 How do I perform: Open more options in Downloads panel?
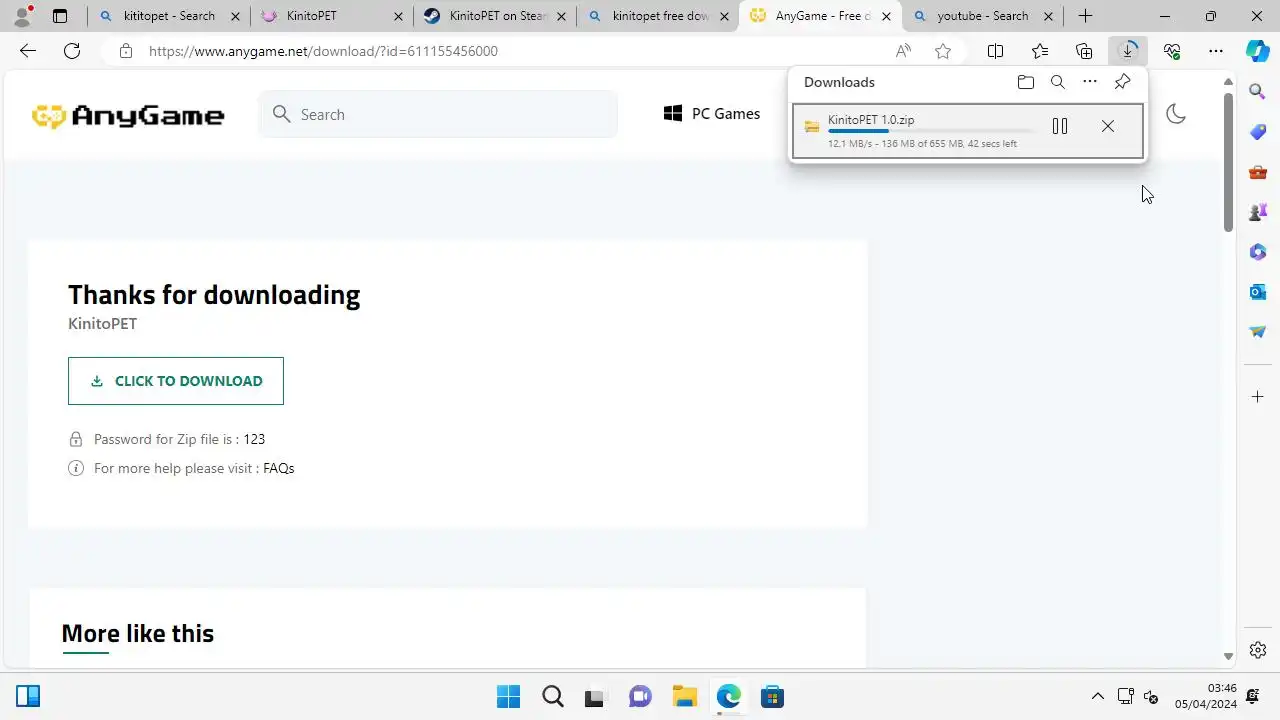point(1090,82)
